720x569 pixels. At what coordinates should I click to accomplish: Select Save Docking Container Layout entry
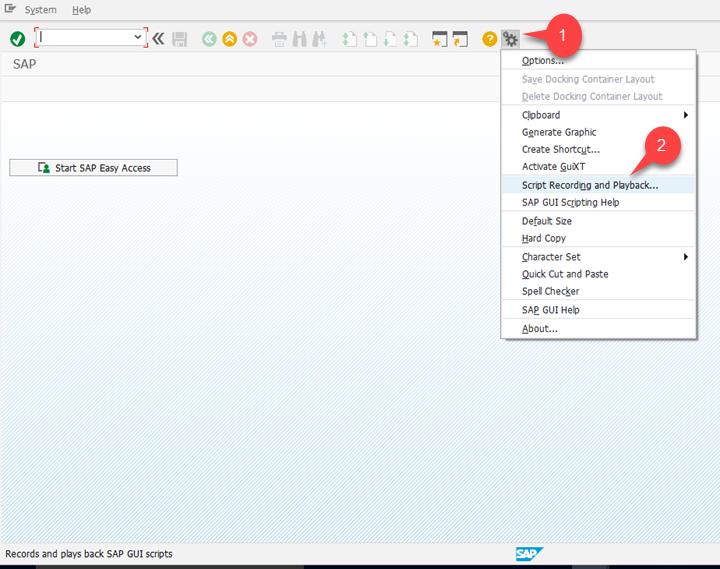(598, 79)
